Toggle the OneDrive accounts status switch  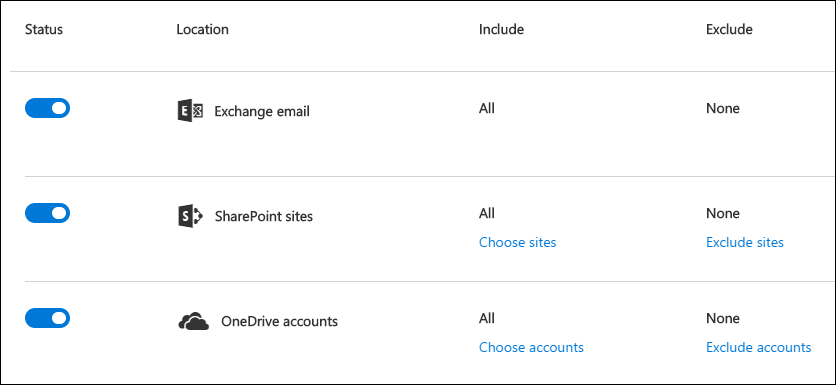(x=47, y=318)
